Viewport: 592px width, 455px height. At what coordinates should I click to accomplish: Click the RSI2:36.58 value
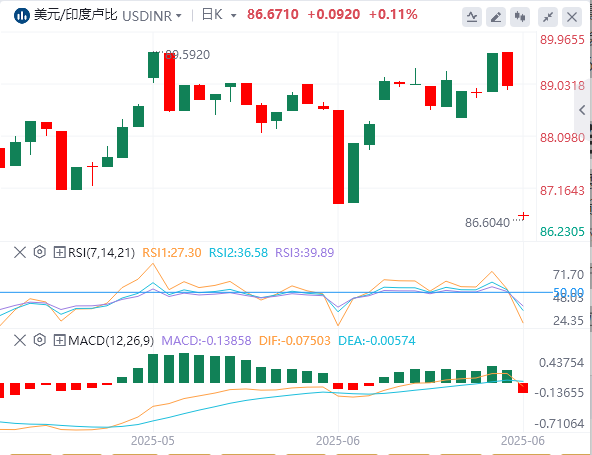pyautogui.click(x=238, y=253)
